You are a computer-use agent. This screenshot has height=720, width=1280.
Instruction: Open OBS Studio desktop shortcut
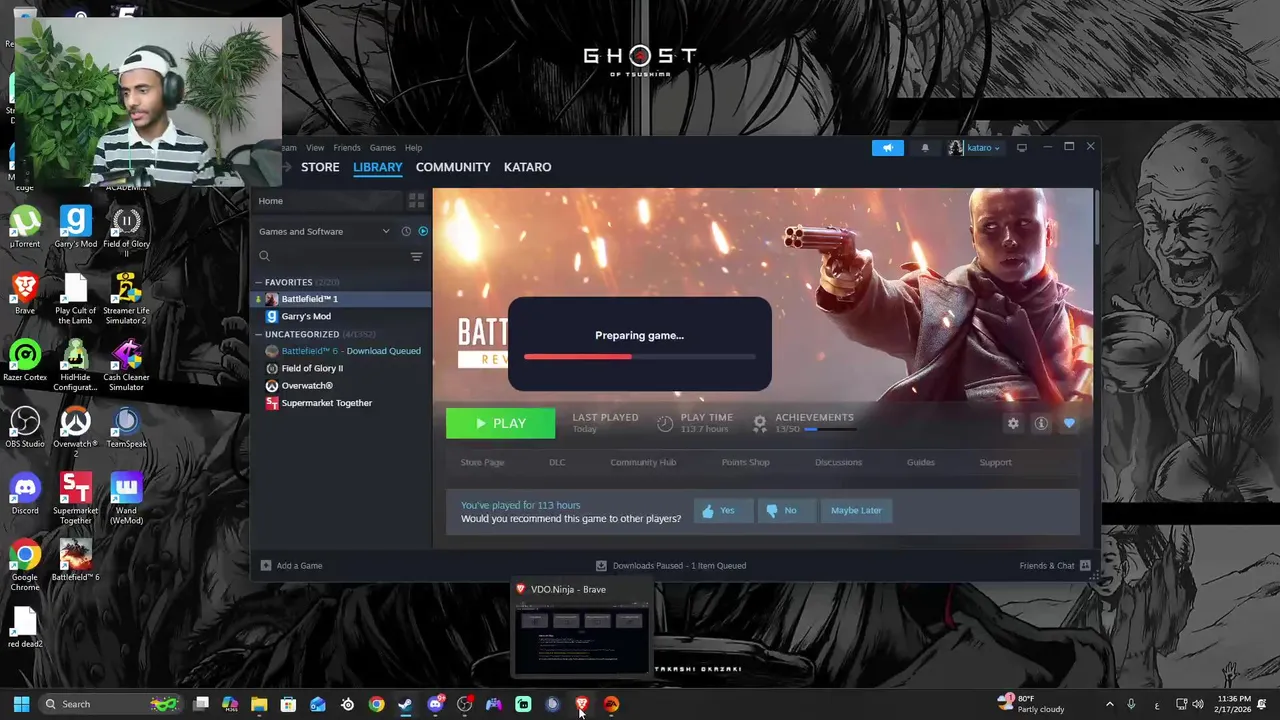25,428
